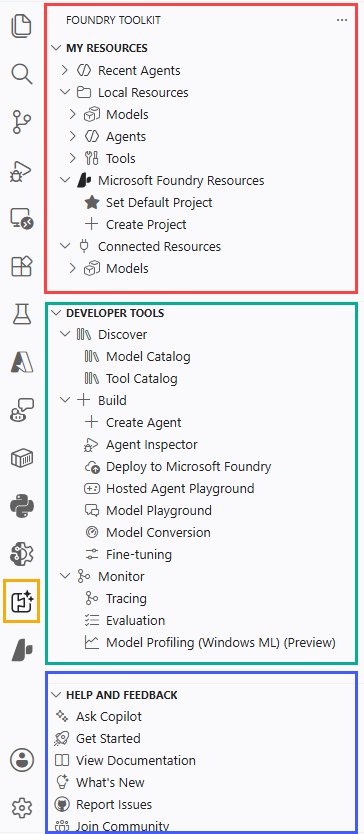Open the Extensions view icon
This screenshot has height=834, width=364.
(x=22, y=266)
